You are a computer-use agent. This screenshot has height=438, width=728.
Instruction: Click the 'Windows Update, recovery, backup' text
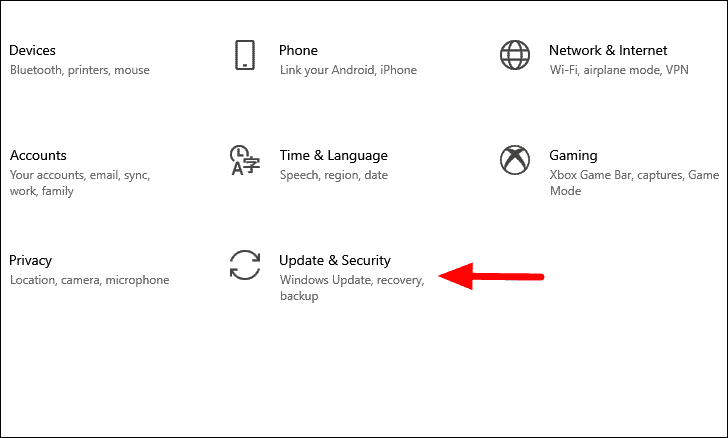pyautogui.click(x=352, y=288)
